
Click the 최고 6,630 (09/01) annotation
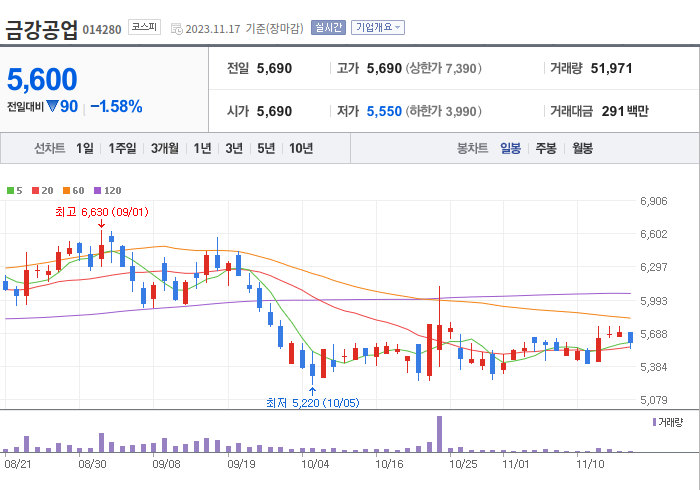tap(102, 212)
